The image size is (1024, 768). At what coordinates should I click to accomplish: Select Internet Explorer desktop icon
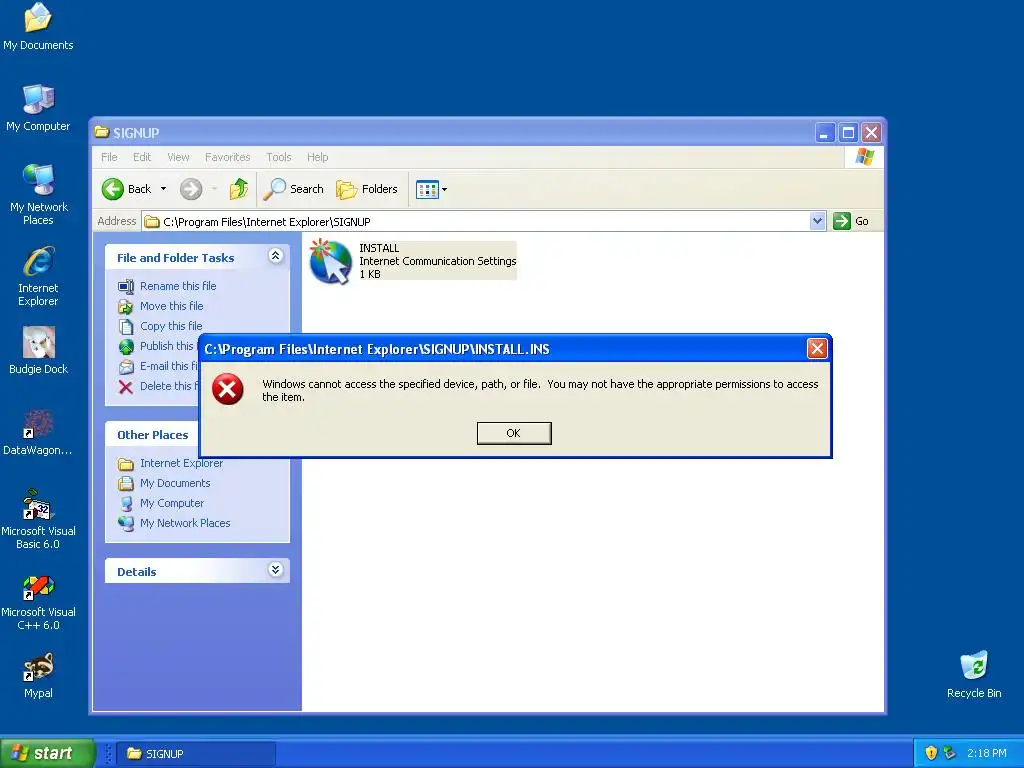click(38, 276)
